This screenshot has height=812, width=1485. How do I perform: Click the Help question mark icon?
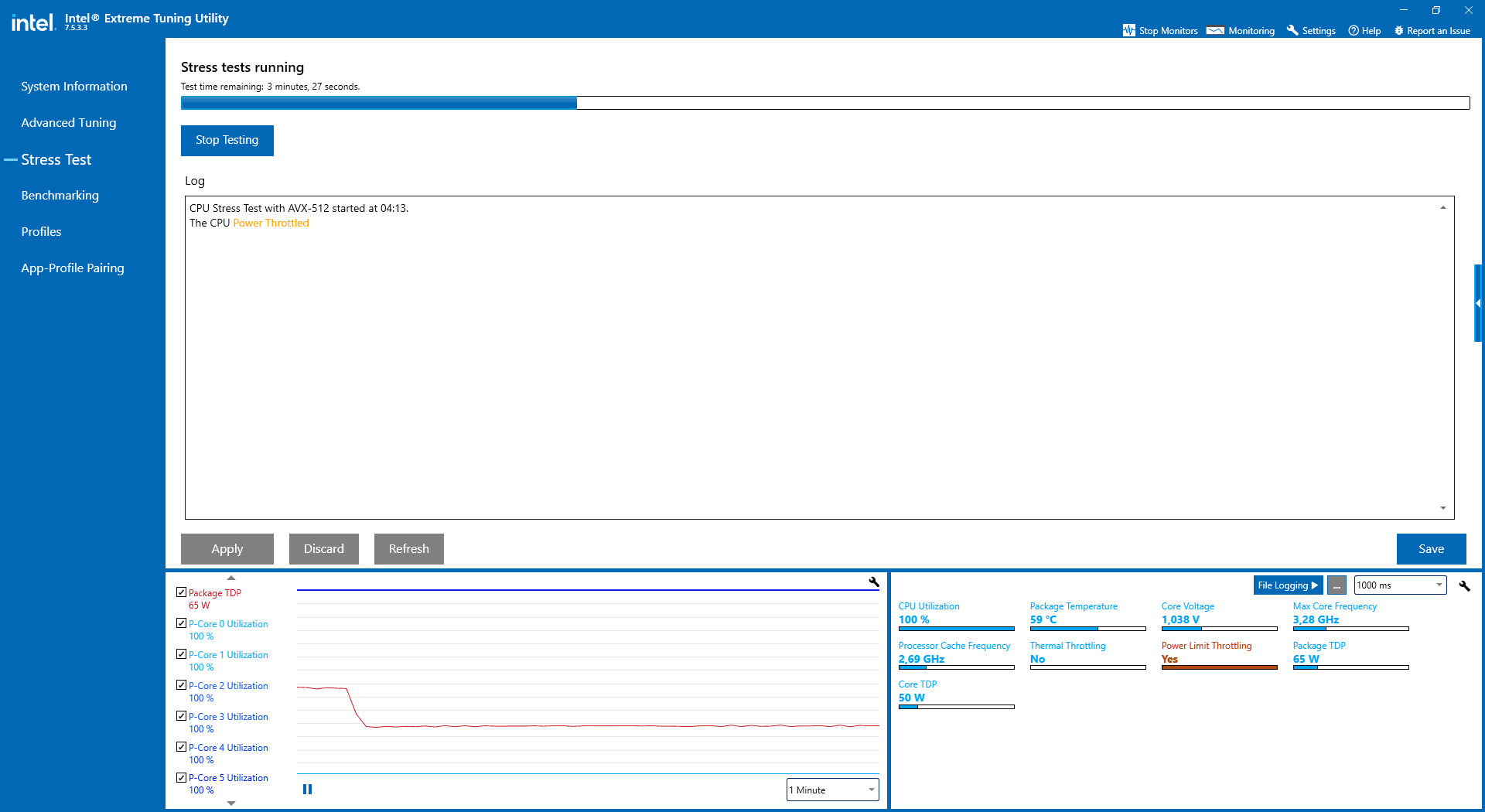tap(1354, 30)
